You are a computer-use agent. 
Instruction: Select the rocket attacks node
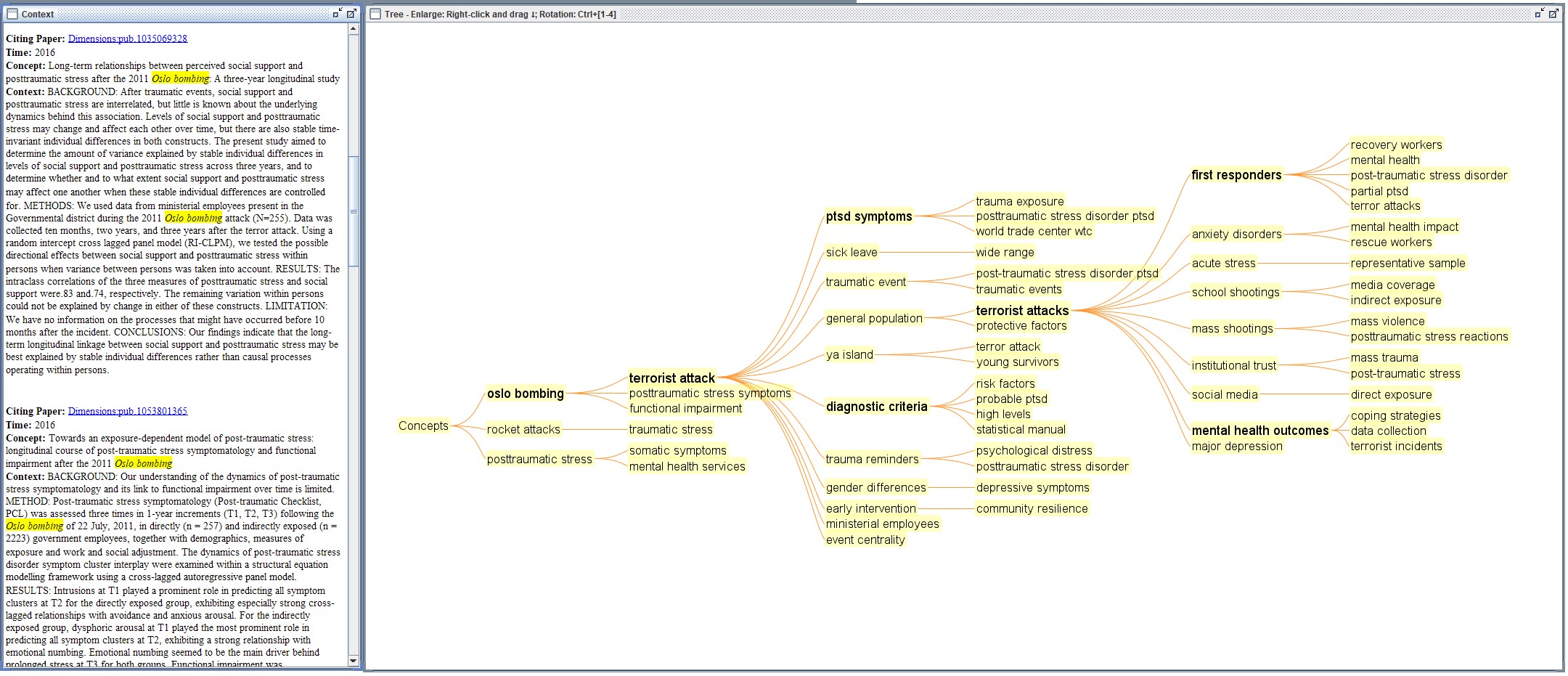(523, 429)
